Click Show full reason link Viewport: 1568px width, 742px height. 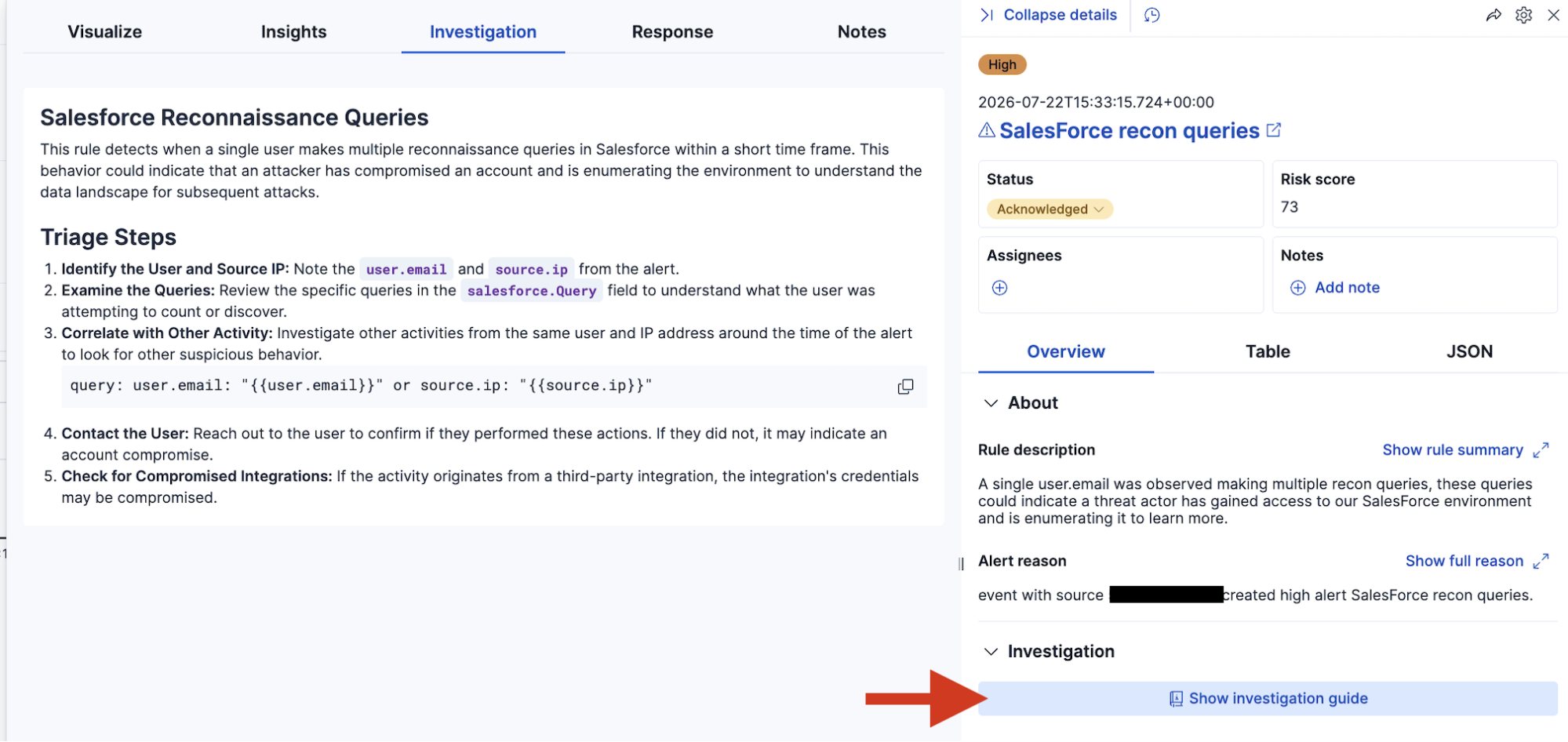click(x=1464, y=562)
